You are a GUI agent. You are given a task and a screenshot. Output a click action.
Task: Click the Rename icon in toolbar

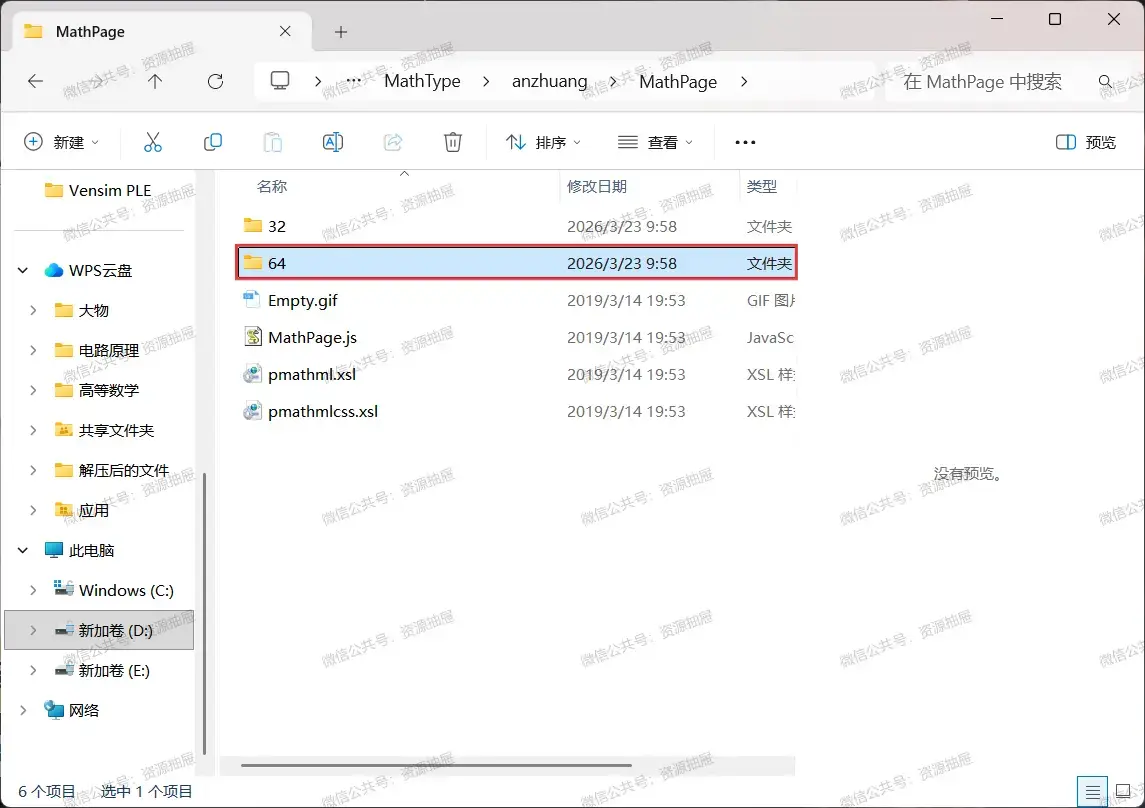[333, 142]
